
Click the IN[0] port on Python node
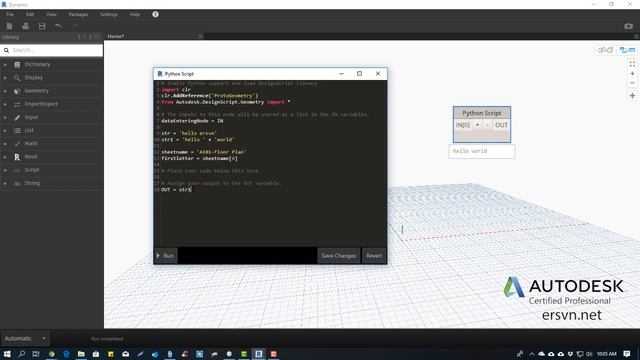[463, 125]
